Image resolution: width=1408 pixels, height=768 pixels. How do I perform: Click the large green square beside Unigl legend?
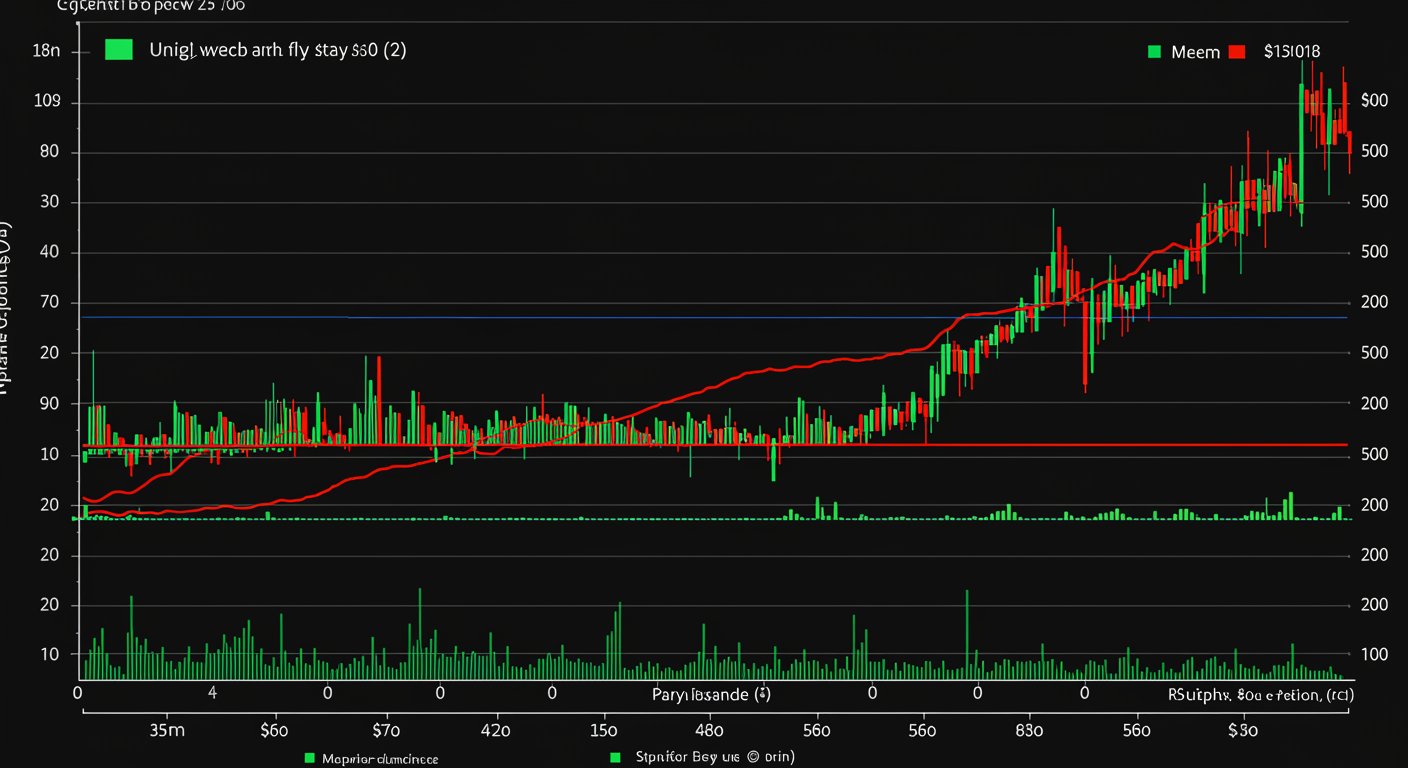119,50
